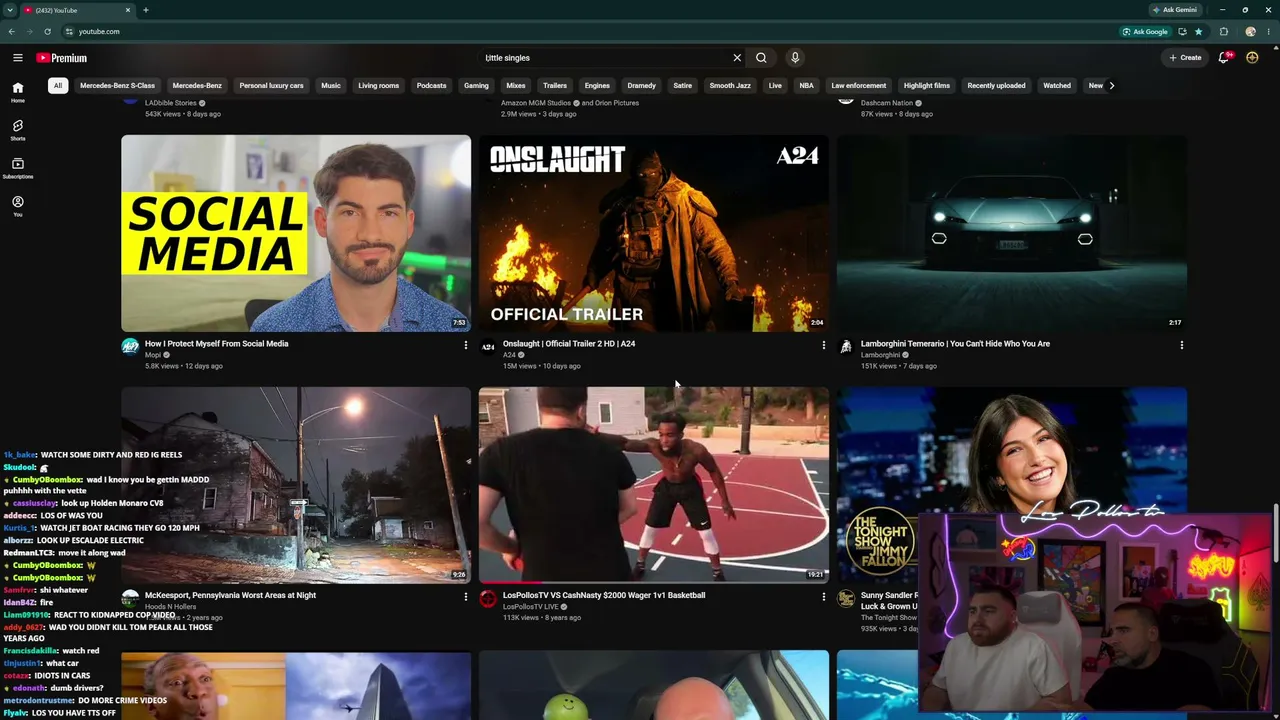Click the magnifier search button

[761, 58]
